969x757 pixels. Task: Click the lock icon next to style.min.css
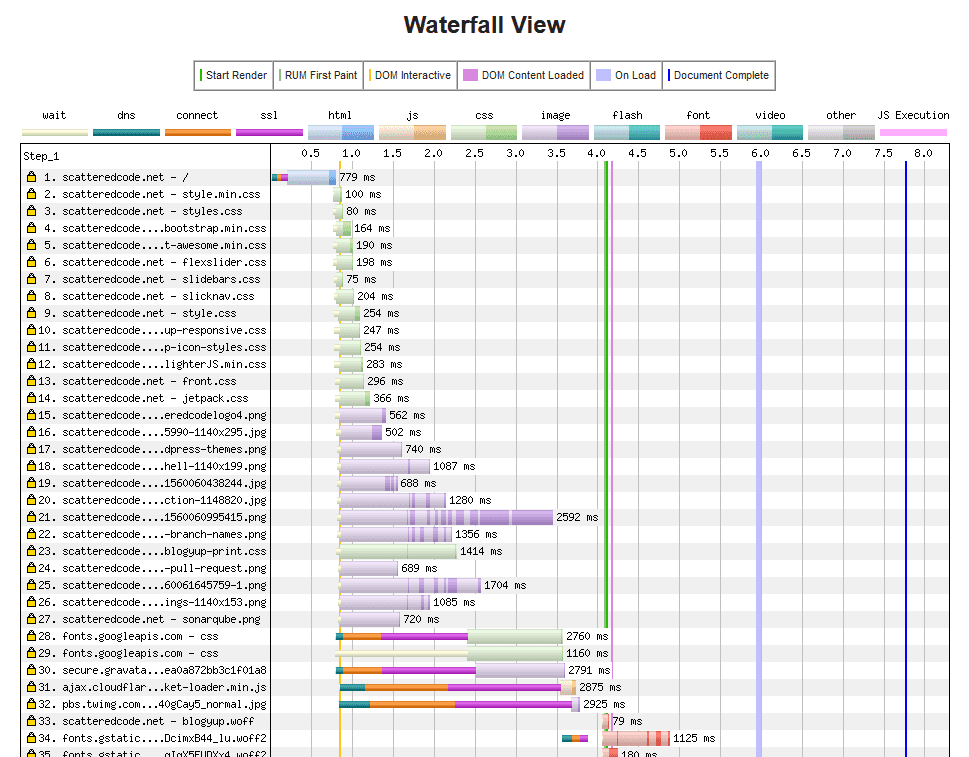click(30, 194)
